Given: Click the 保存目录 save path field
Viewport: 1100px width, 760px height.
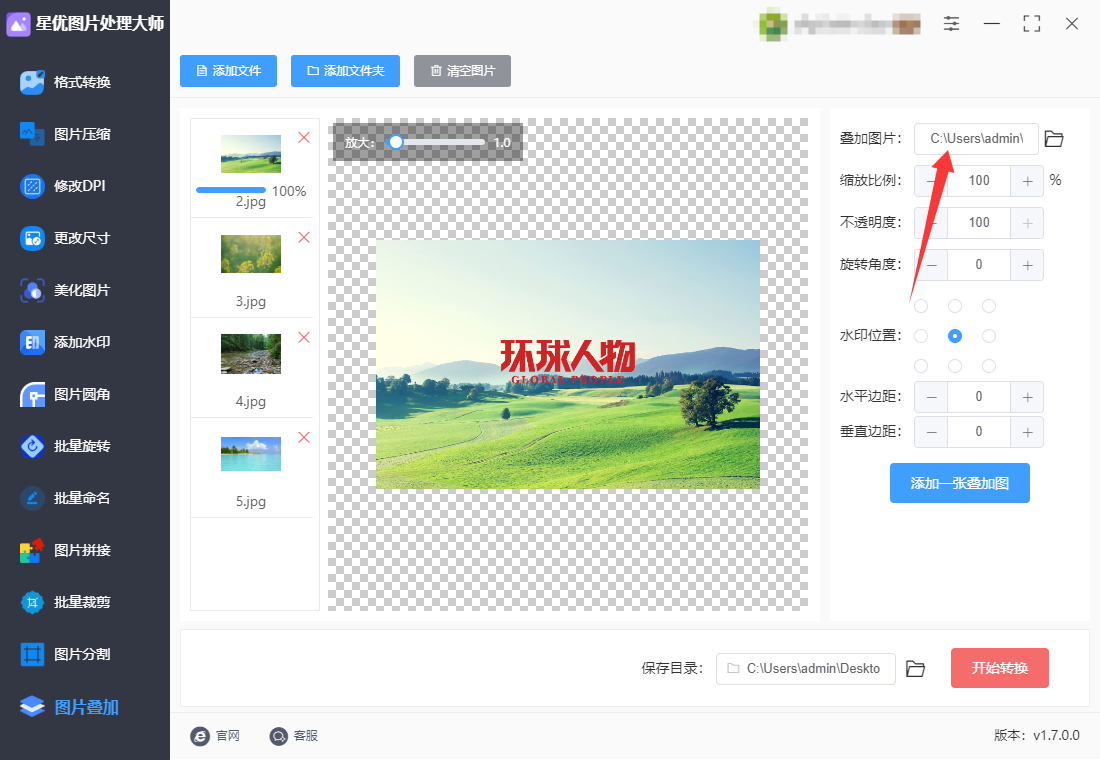Looking at the screenshot, I should tap(805, 669).
